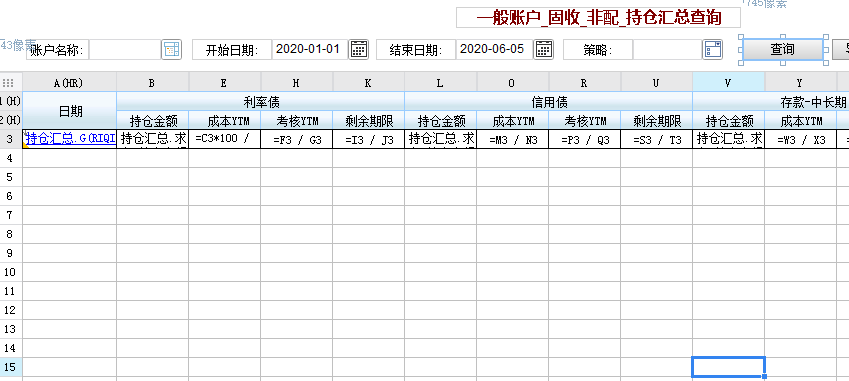Image resolution: width=849 pixels, height=381 pixels.
Task: Click 持仓金额 under 存款-中长期
Action: [729, 120]
